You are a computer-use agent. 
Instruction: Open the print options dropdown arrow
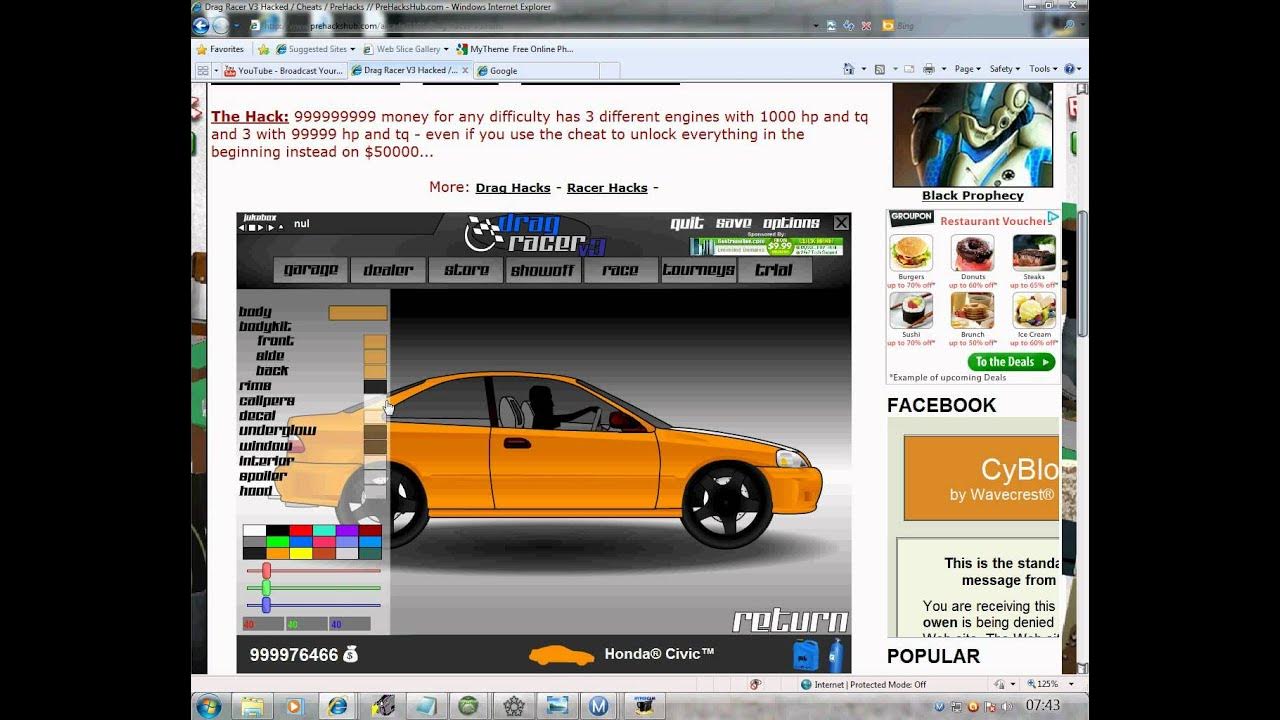(942, 69)
